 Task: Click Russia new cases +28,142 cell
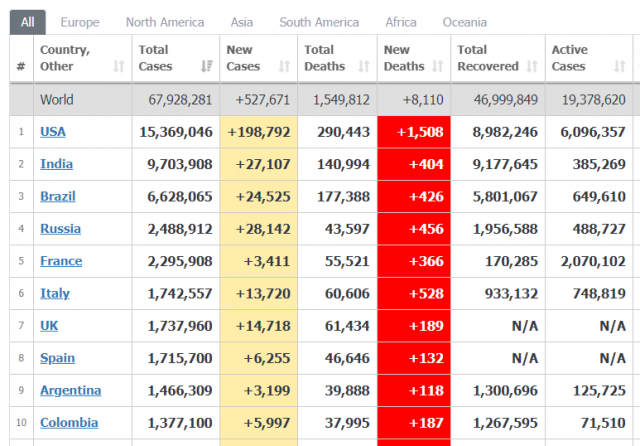point(259,229)
